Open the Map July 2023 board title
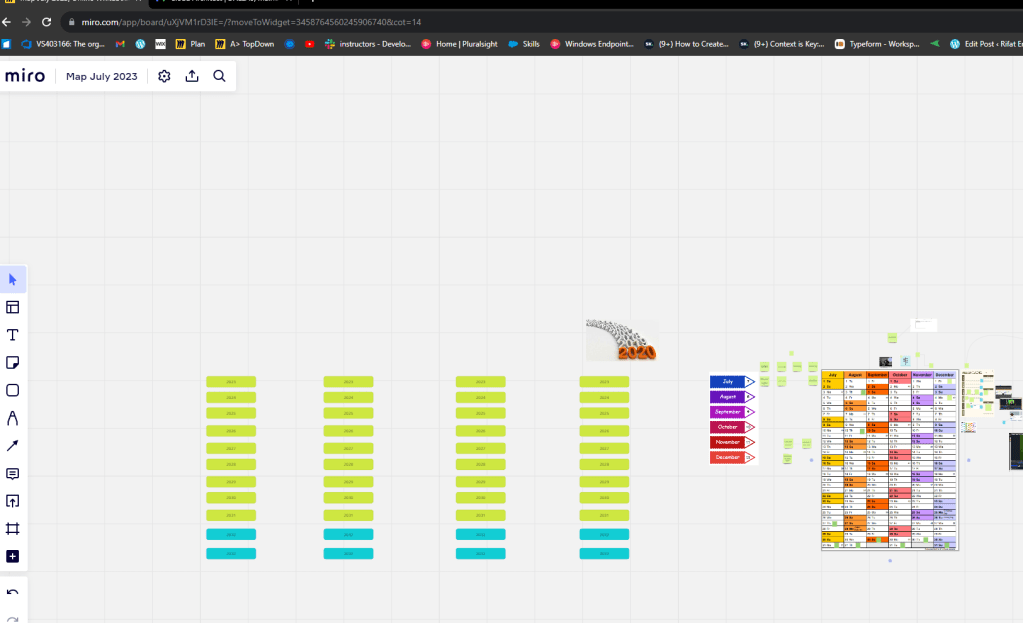Screen dimensions: 1023x623 (x=102, y=76)
